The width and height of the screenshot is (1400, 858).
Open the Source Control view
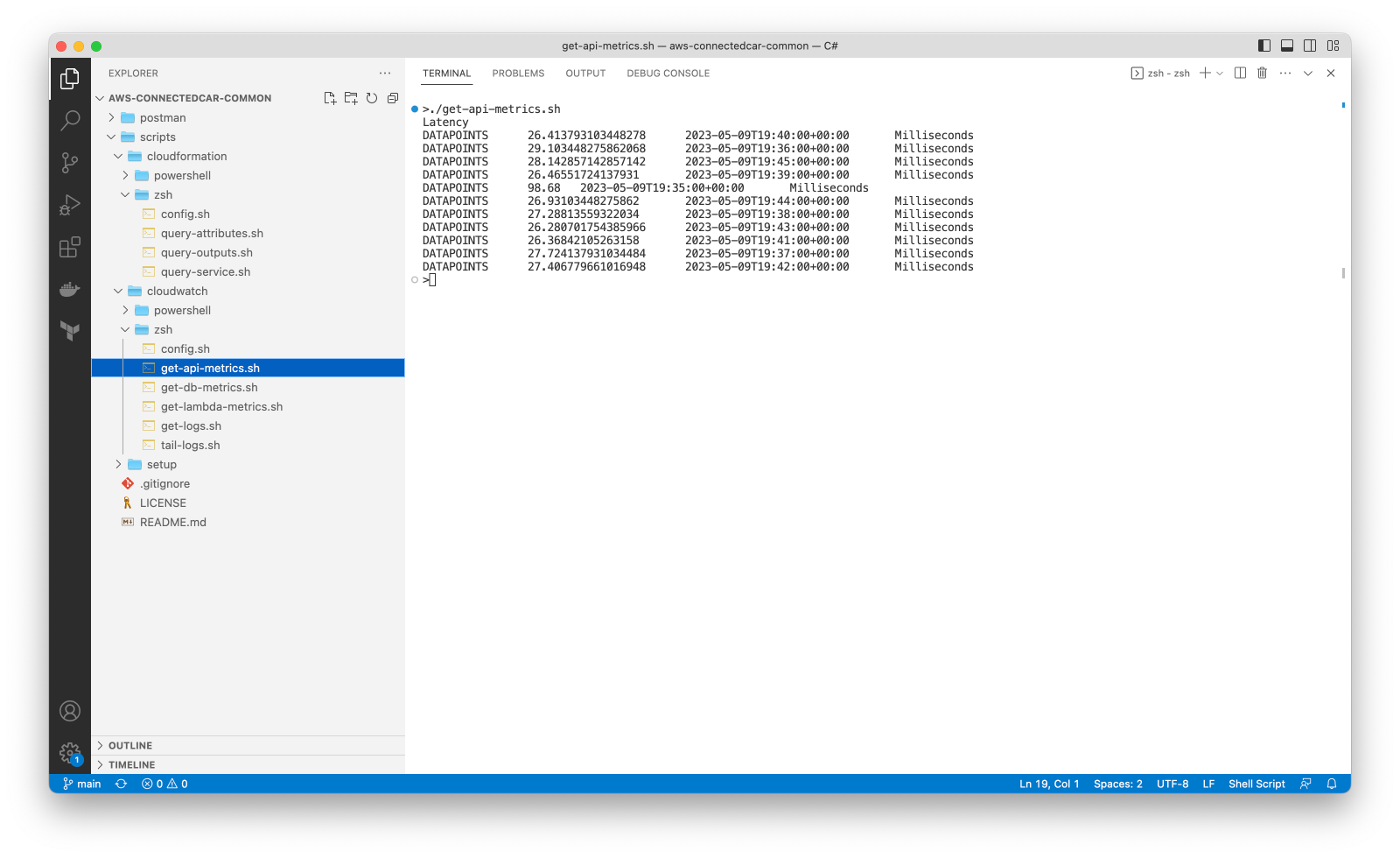click(70, 162)
